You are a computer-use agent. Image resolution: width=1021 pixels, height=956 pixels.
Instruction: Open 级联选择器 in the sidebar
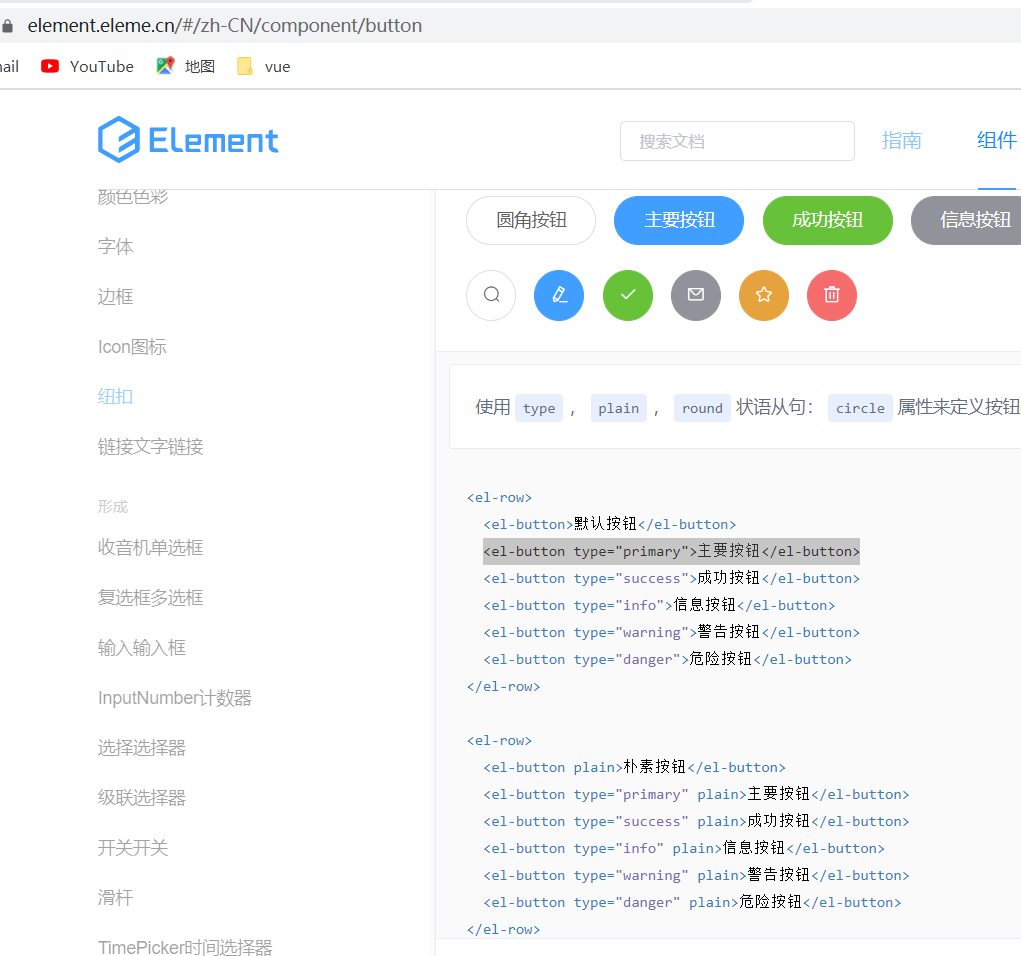141,797
